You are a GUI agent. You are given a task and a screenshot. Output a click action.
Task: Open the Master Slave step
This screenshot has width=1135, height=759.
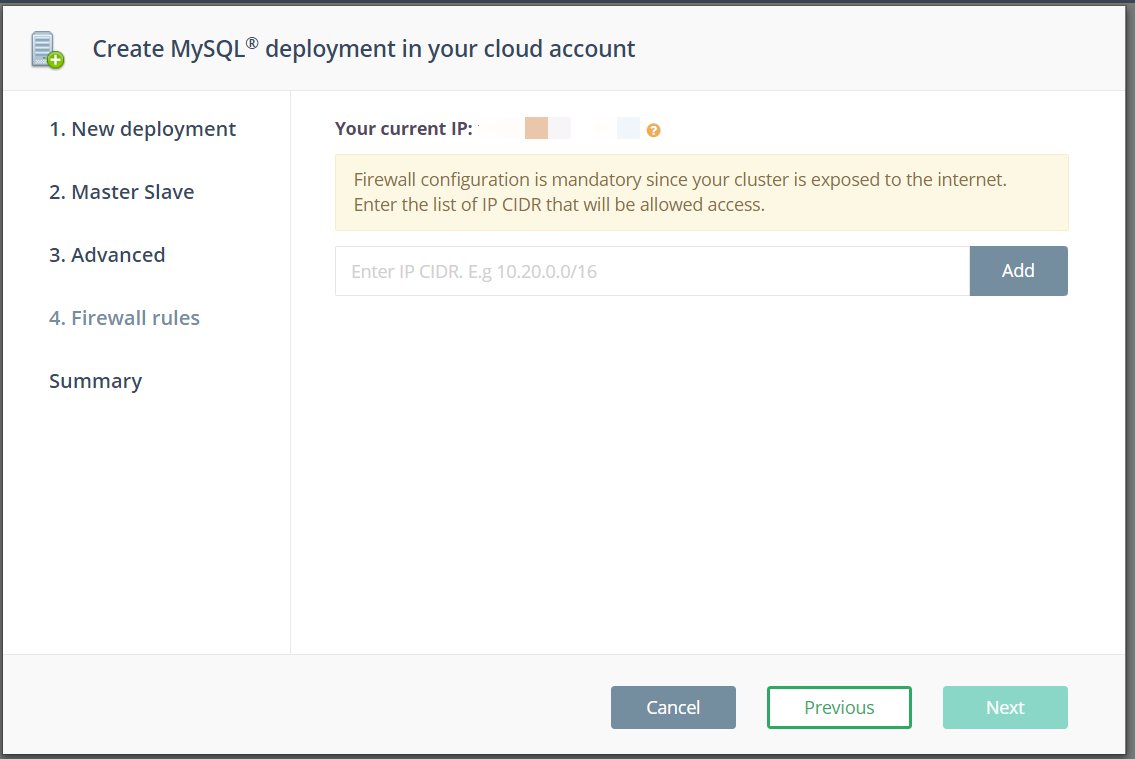[122, 192]
